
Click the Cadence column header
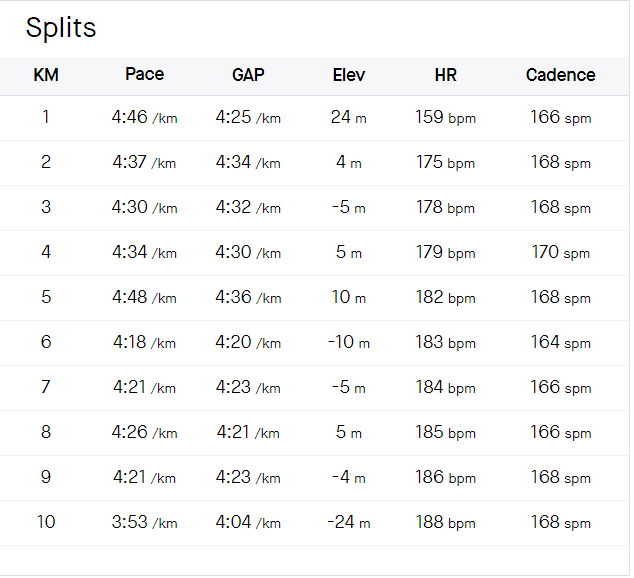560,75
